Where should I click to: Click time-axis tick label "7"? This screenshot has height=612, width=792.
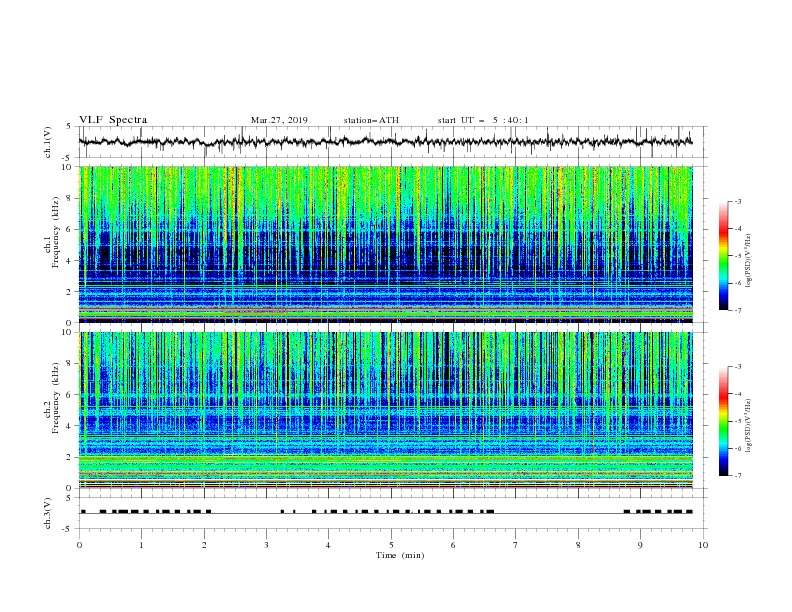[x=516, y=545]
